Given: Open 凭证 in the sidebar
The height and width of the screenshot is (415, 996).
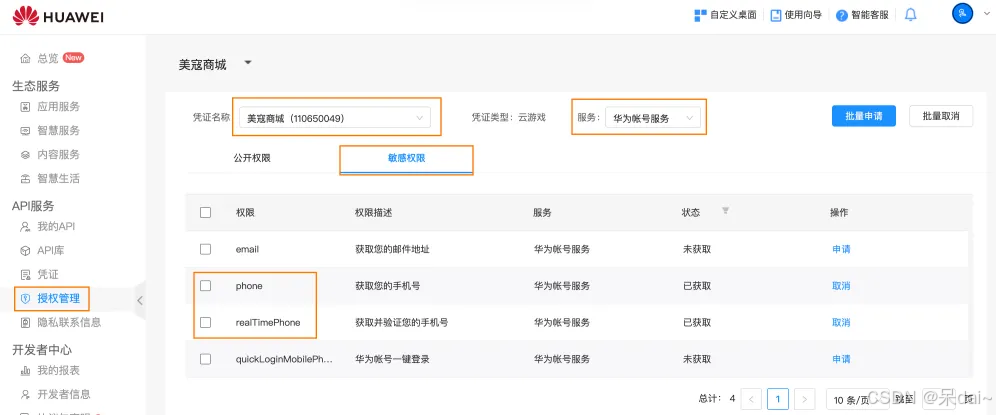Looking at the screenshot, I should (48, 275).
